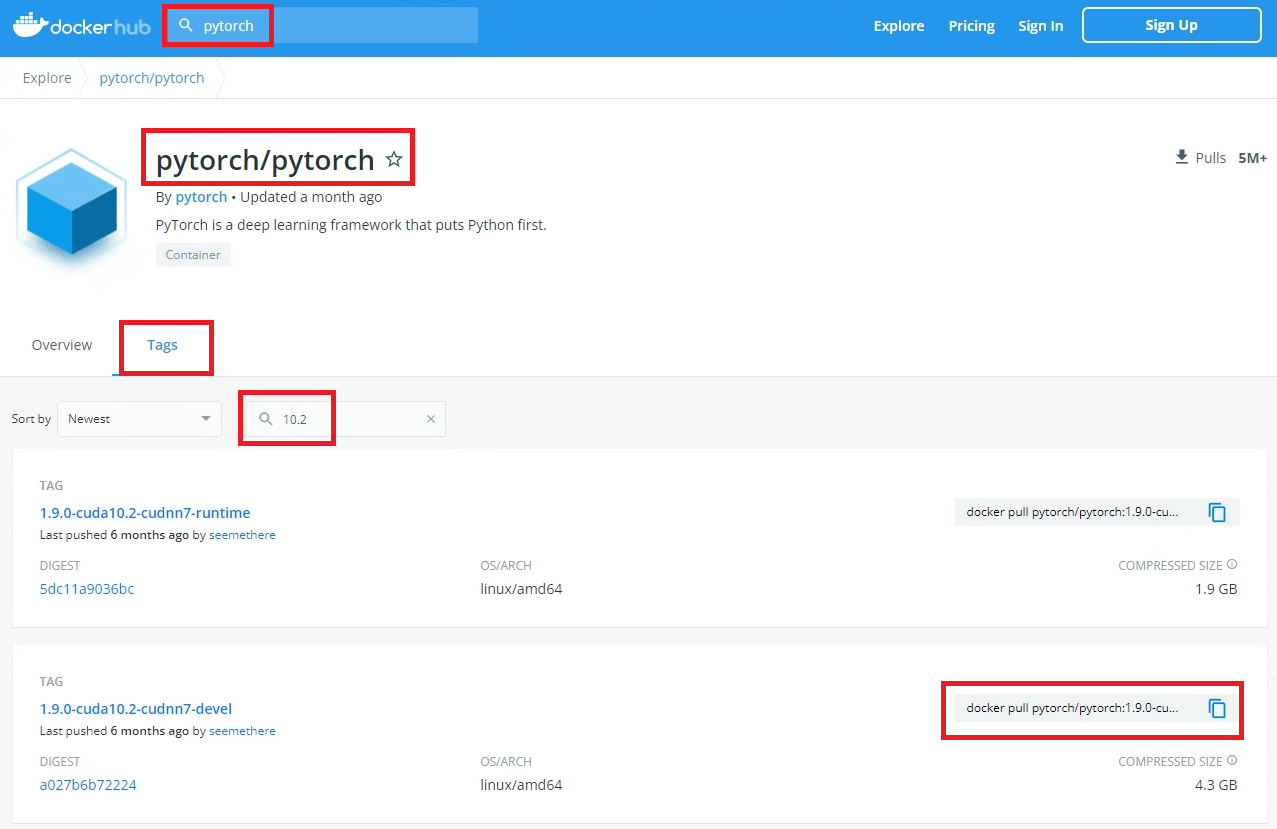This screenshot has width=1277, height=829.
Task: Click the search icon in tag filter box
Action: coord(266,419)
